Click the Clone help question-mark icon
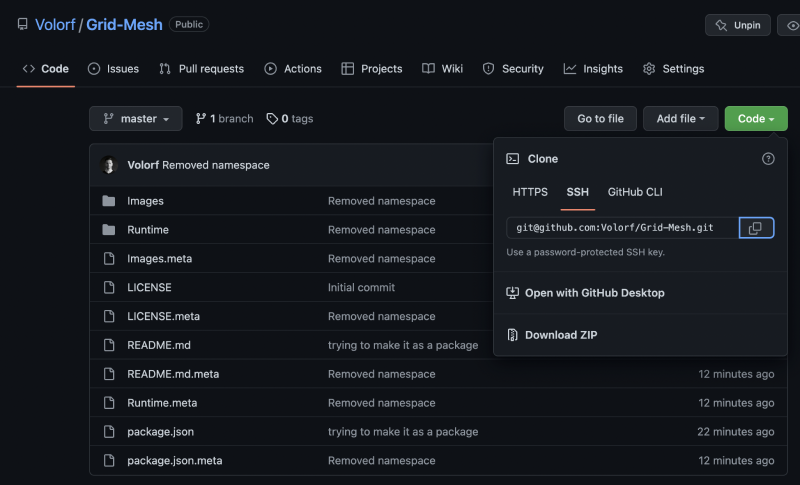 [x=768, y=159]
